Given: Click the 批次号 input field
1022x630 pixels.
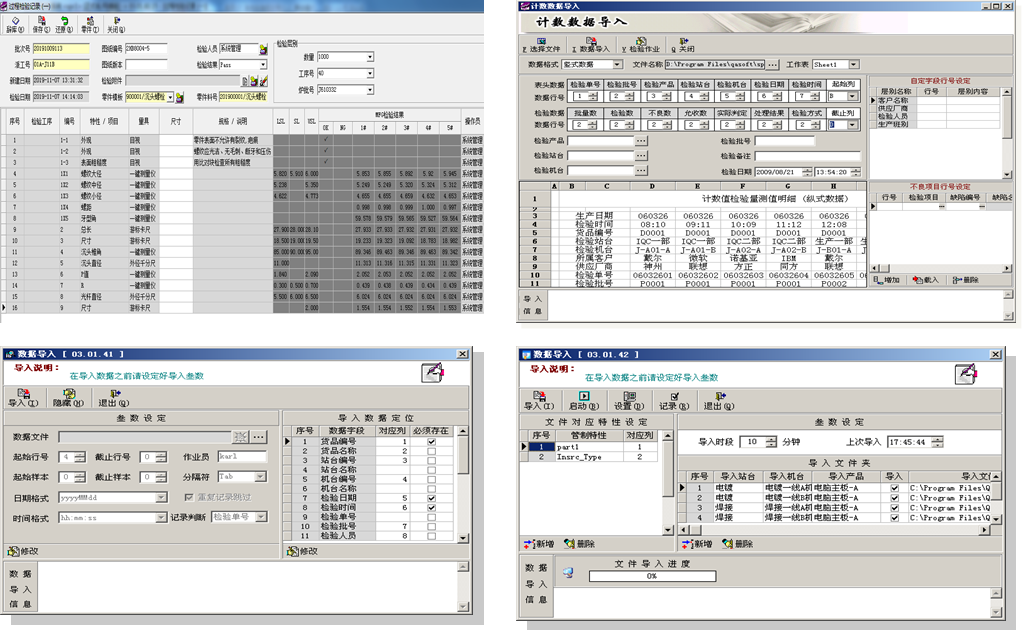Looking at the screenshot, I should (61, 49).
